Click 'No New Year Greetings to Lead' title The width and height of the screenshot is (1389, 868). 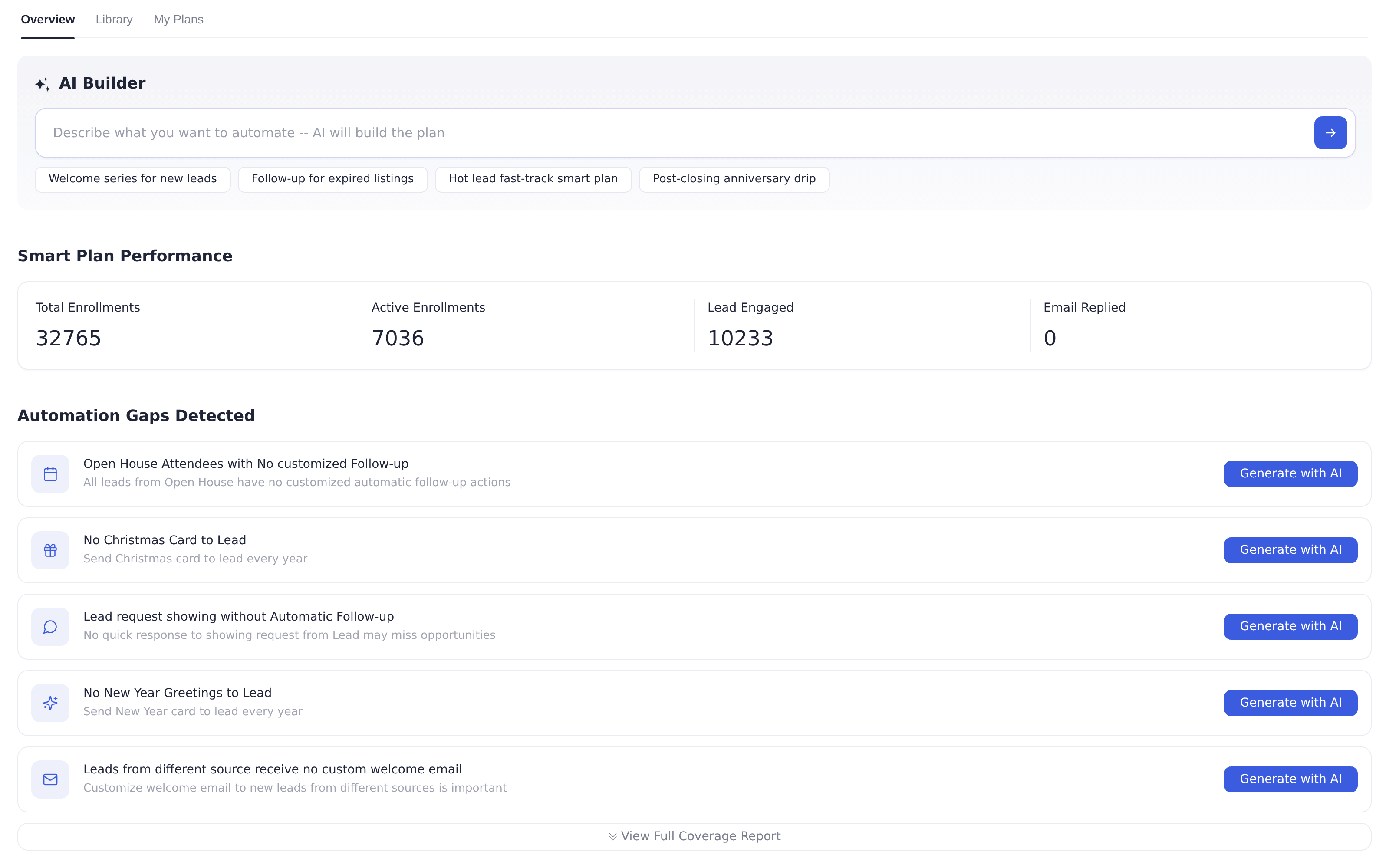click(x=178, y=693)
